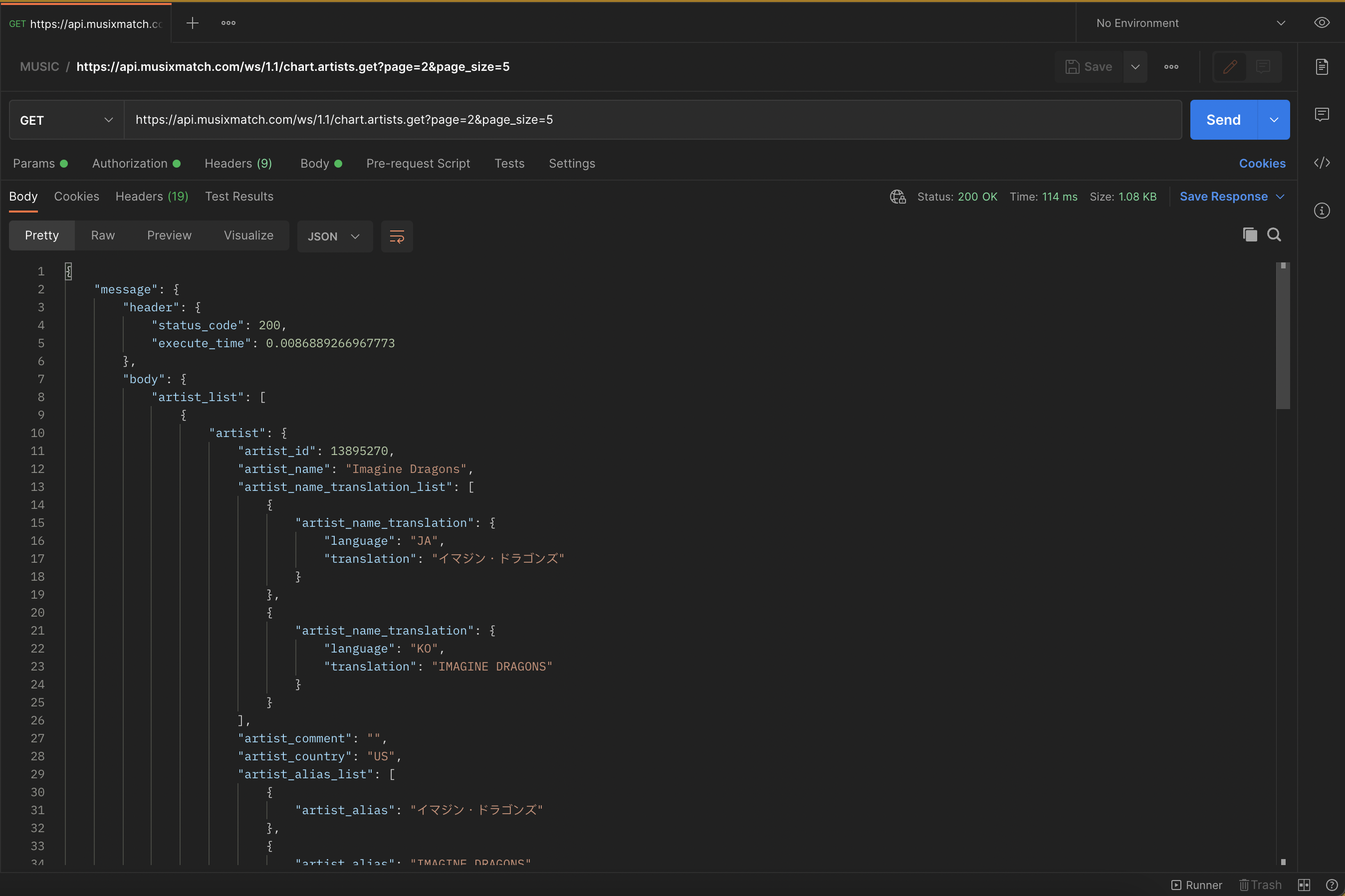Switch to the Tests tab
1345x896 pixels.
[x=508, y=164]
